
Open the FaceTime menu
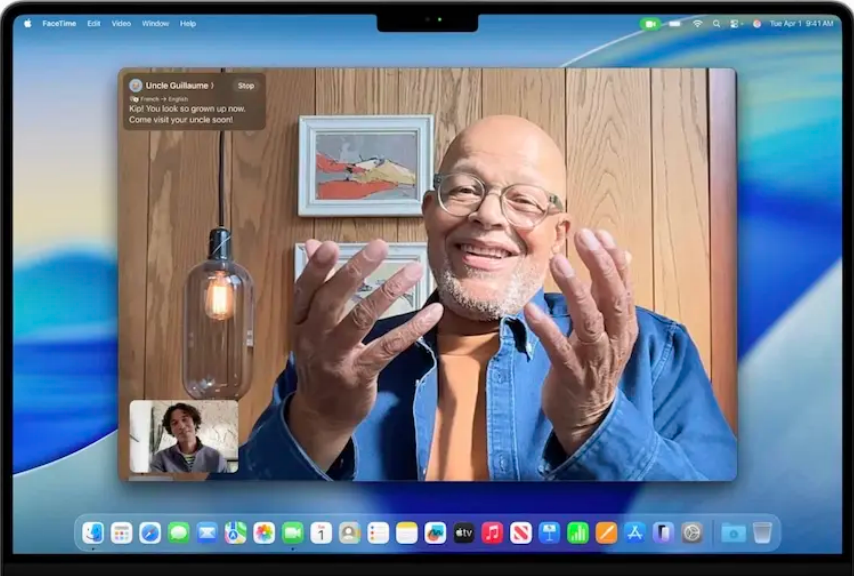tap(59, 23)
